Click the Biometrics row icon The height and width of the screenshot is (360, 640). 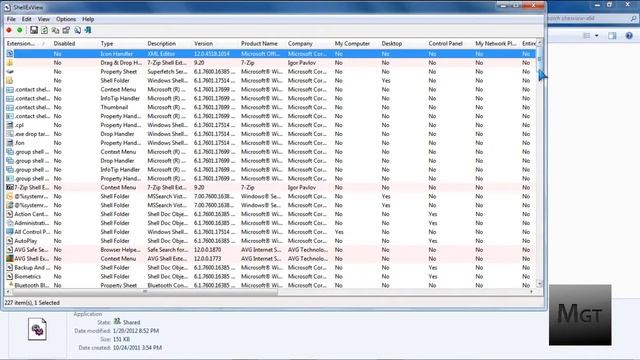[10, 276]
